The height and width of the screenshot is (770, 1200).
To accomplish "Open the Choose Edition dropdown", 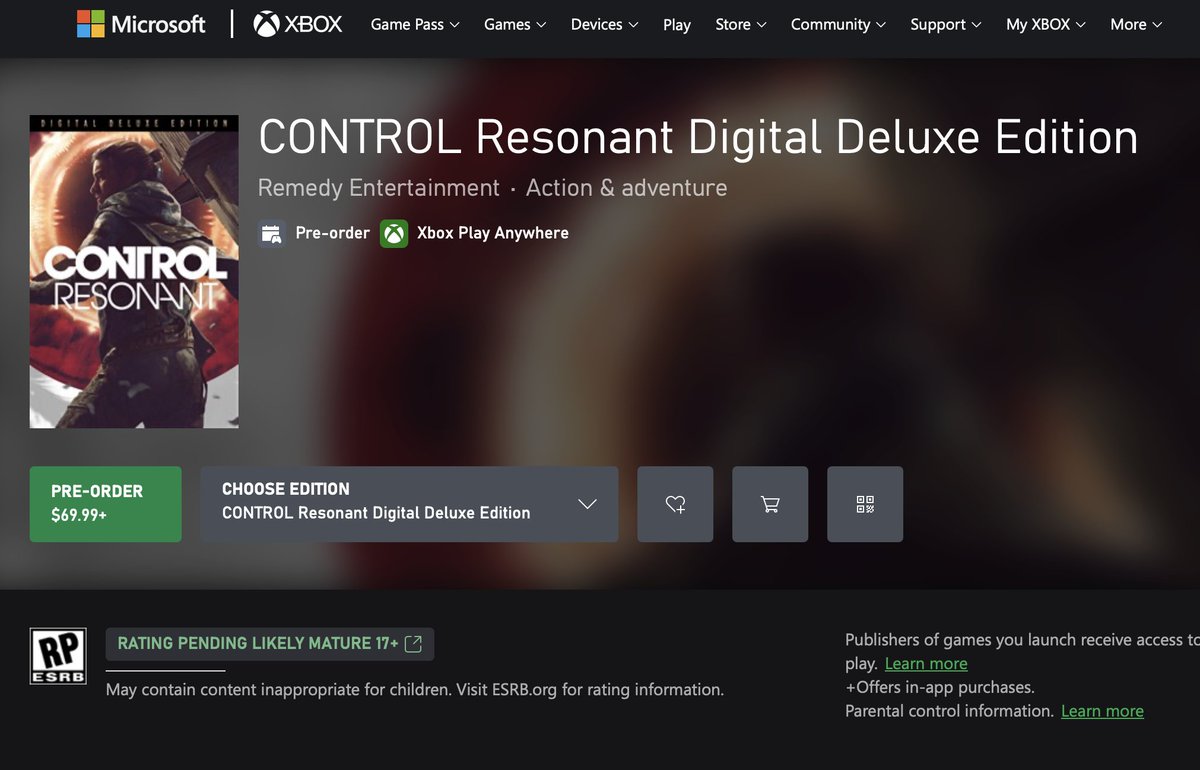I will tap(409, 504).
